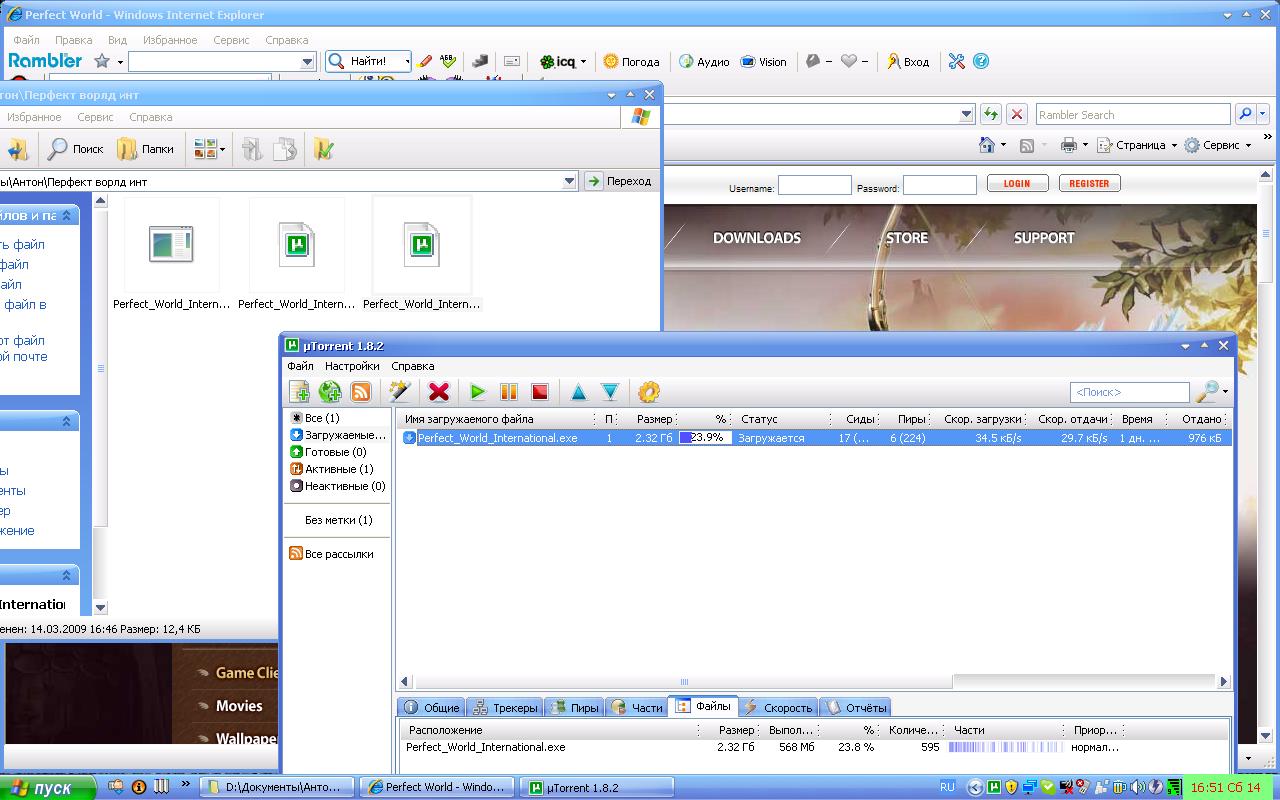Focus the µTorrent search field

point(1129,392)
